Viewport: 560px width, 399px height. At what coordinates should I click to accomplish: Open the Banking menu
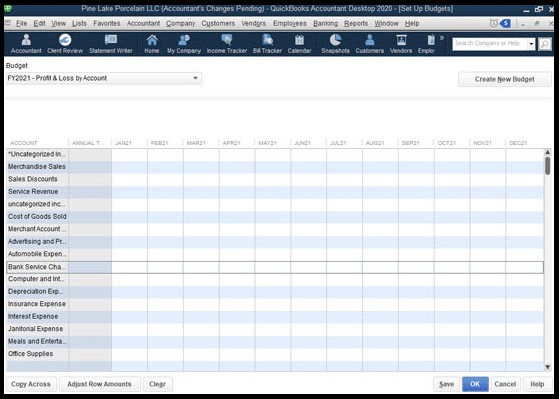(x=325, y=24)
